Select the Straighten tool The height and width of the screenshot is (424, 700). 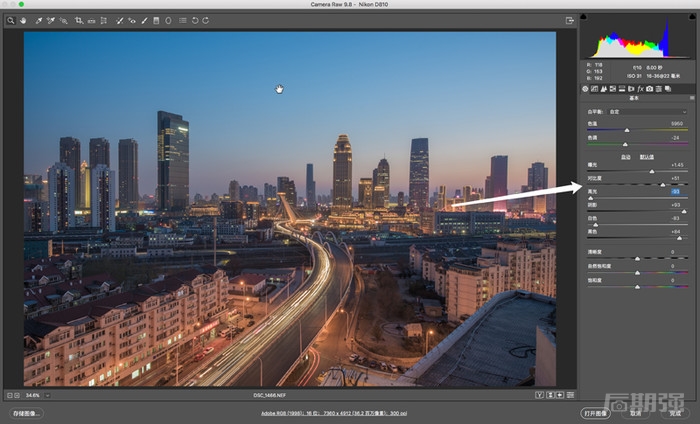(x=91, y=21)
